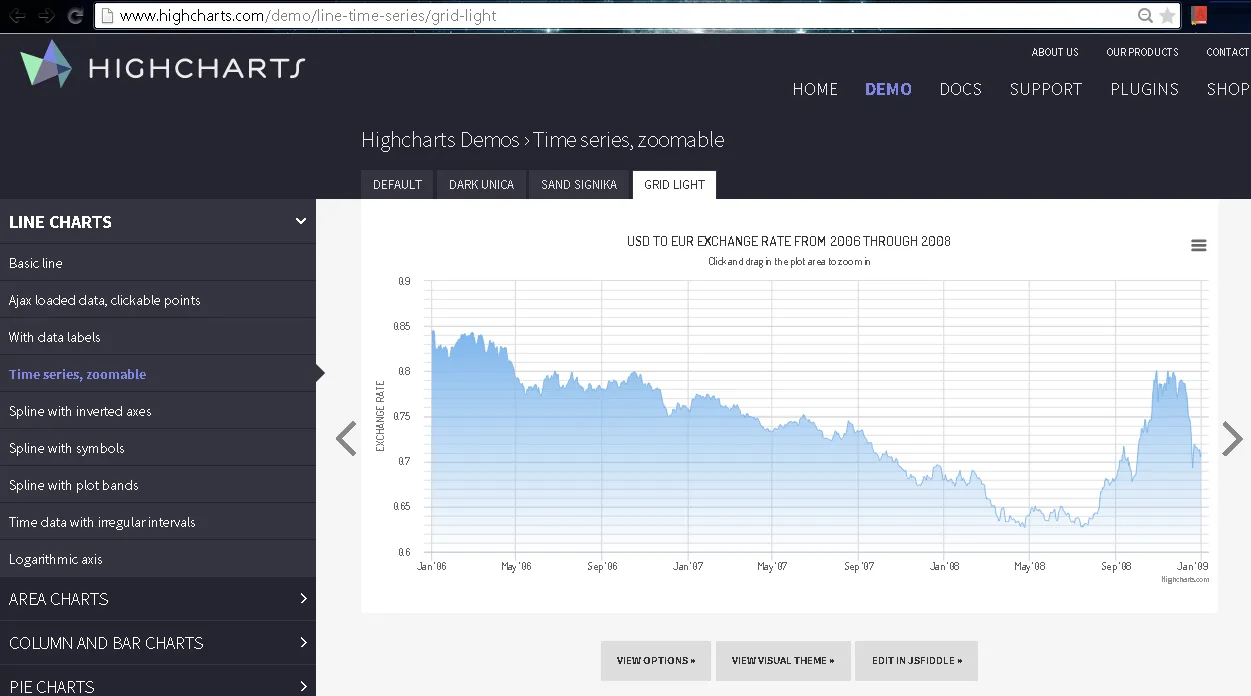Open the Logarithmic axis demo
The height and width of the screenshot is (696, 1251).
158,559
